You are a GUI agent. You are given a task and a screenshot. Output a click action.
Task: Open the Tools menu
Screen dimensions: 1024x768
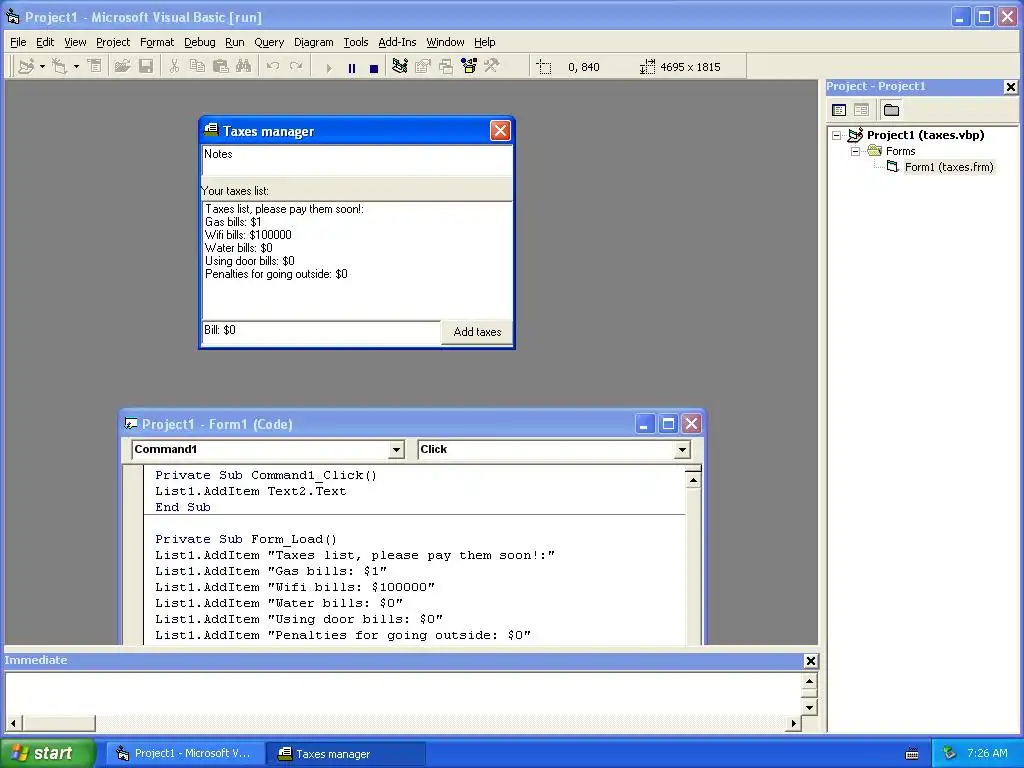tap(356, 42)
